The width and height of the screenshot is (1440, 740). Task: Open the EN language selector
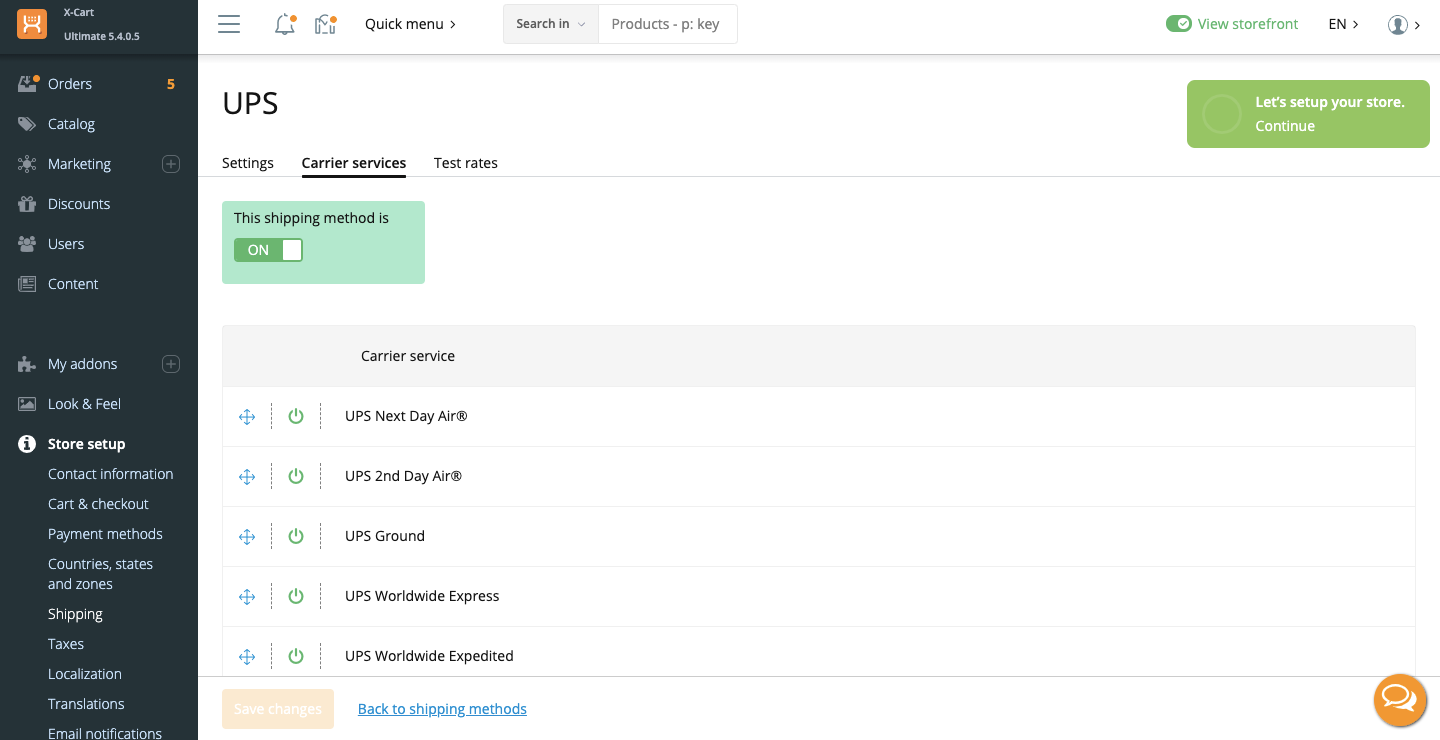(x=1343, y=24)
